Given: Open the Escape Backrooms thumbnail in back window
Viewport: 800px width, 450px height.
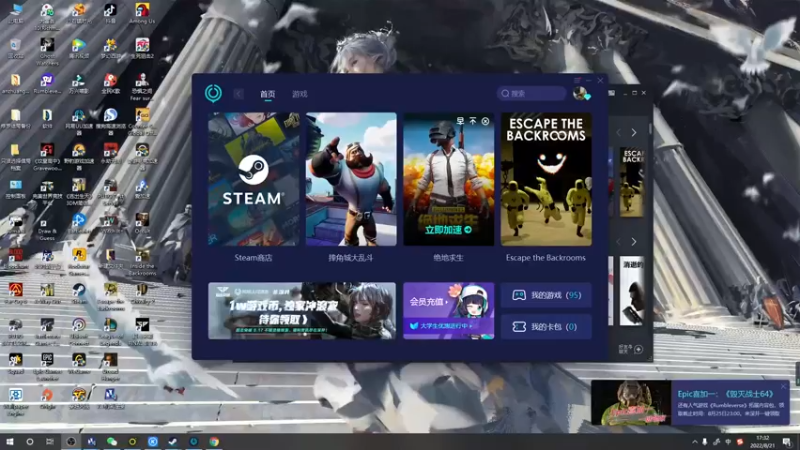Looking at the screenshot, I should pos(632,182).
